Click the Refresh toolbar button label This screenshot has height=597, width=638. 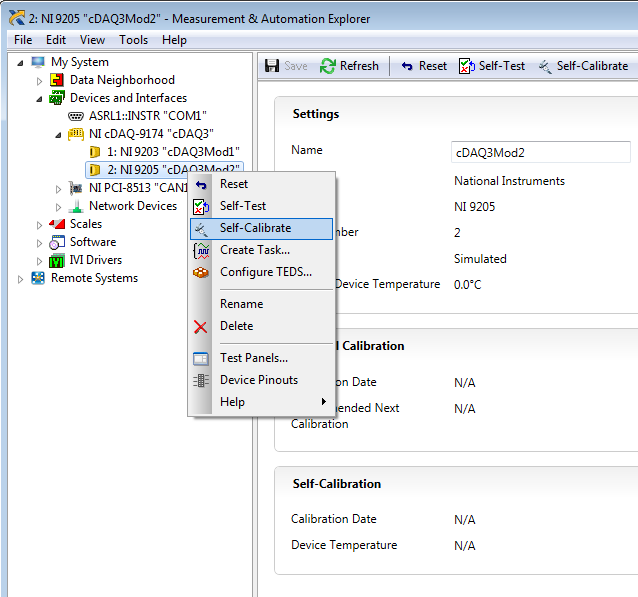(359, 66)
